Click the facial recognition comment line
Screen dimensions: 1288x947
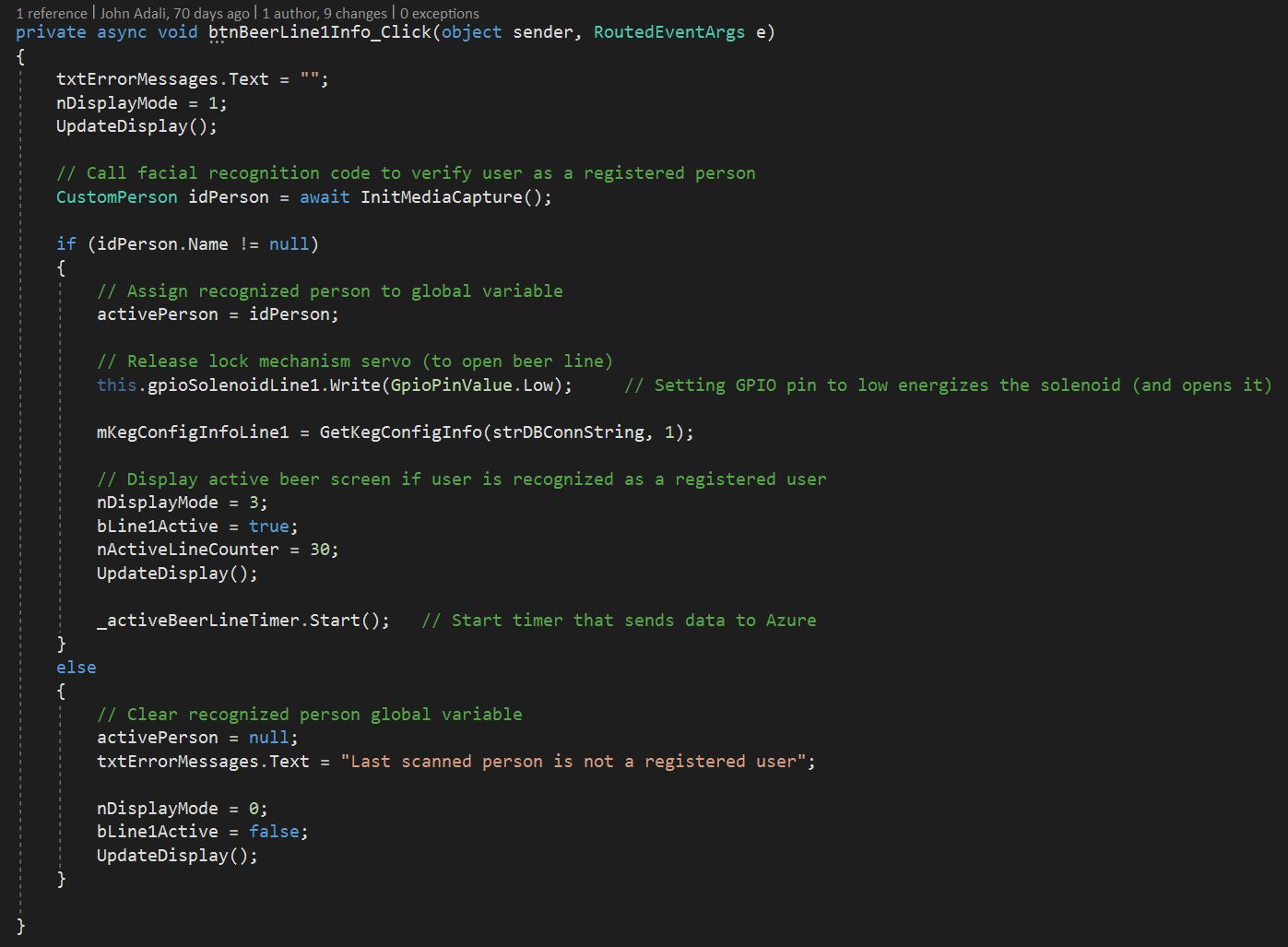click(406, 173)
